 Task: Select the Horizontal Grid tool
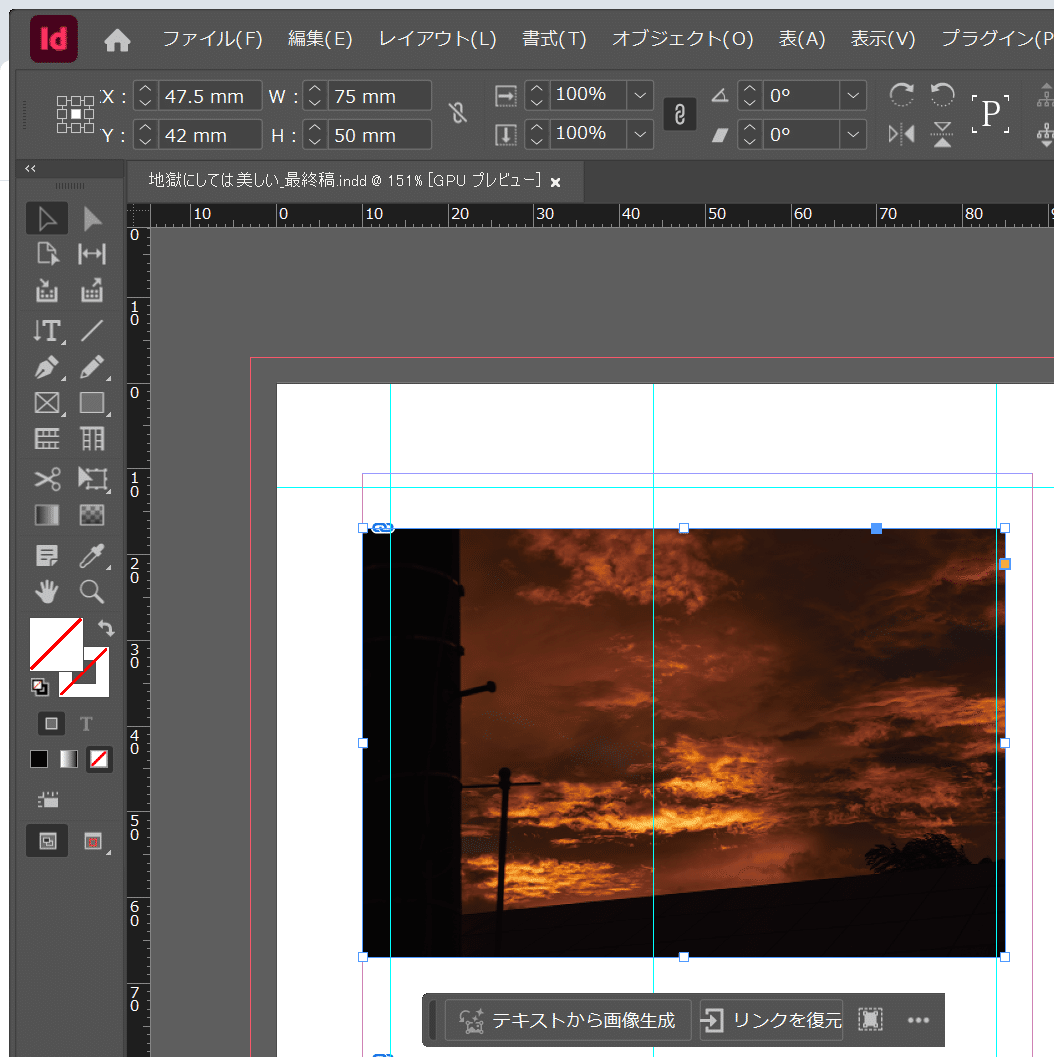coord(46,439)
